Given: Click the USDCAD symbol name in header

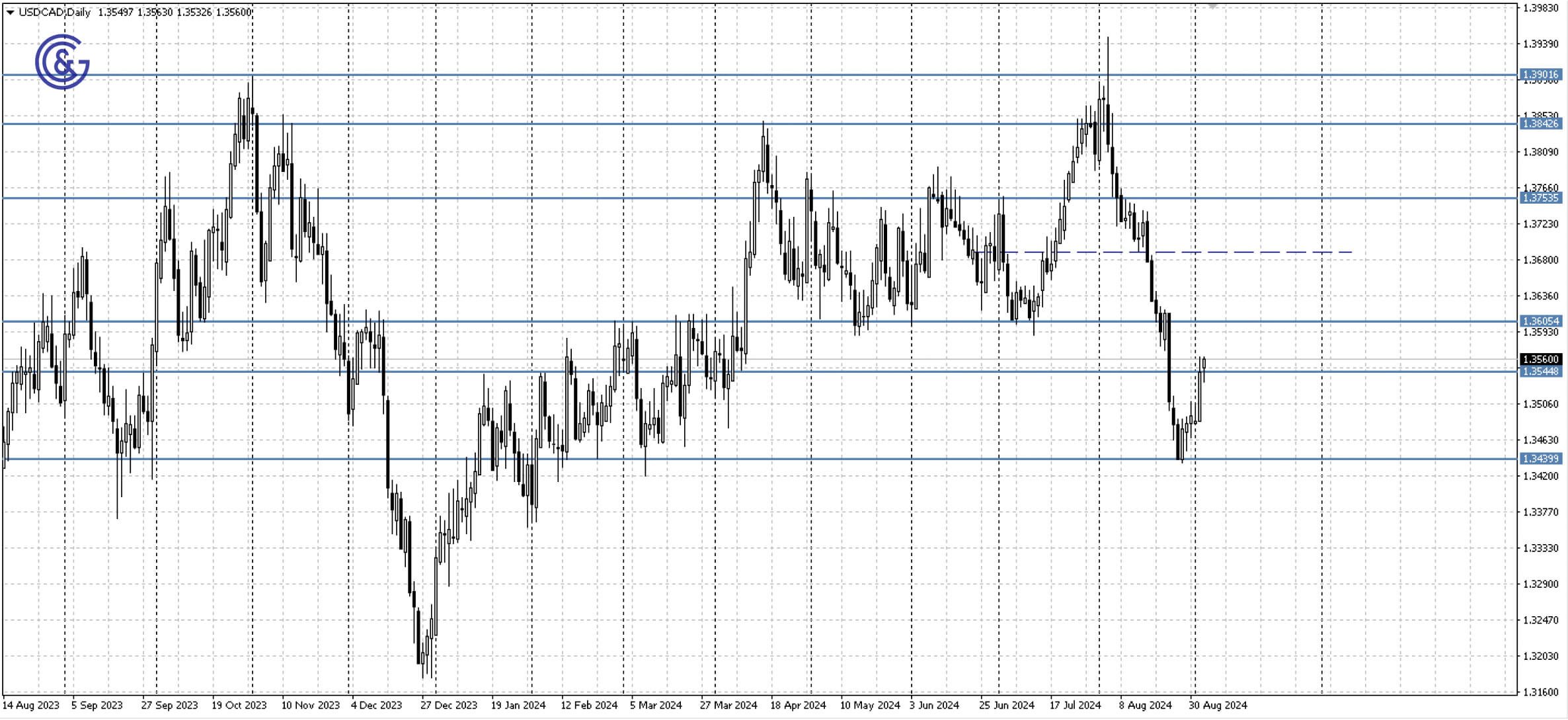Looking at the screenshot, I should [x=41, y=11].
